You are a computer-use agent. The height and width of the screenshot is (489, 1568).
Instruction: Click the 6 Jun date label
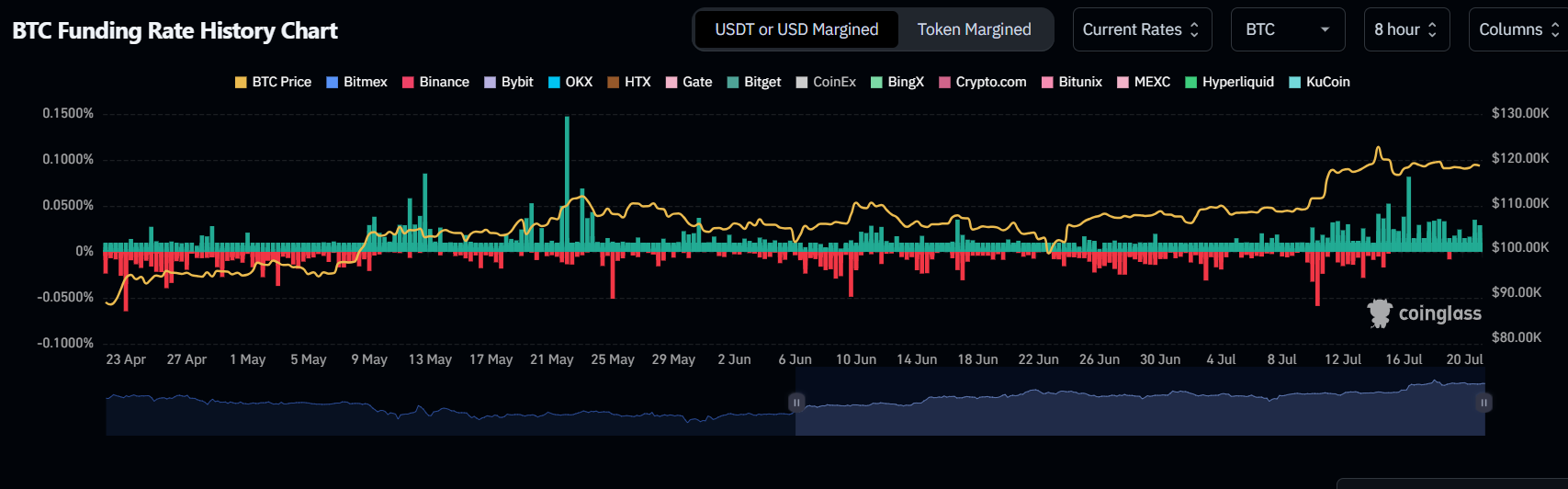click(795, 359)
